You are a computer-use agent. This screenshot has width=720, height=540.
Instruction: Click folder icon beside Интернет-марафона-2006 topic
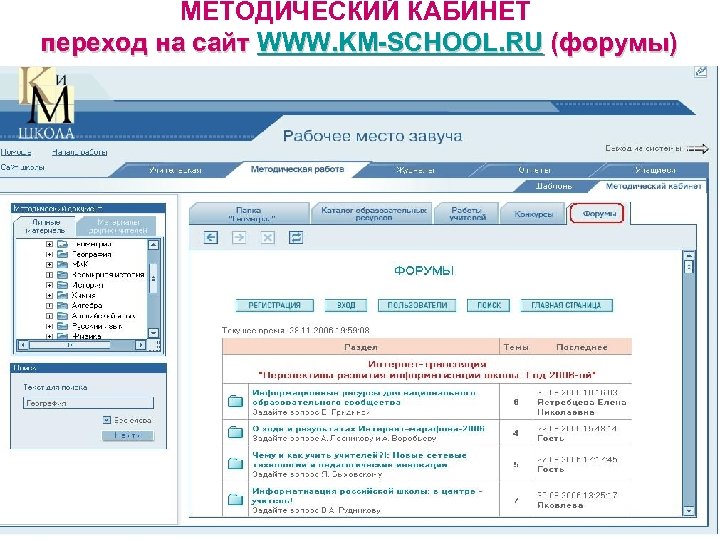click(x=236, y=432)
